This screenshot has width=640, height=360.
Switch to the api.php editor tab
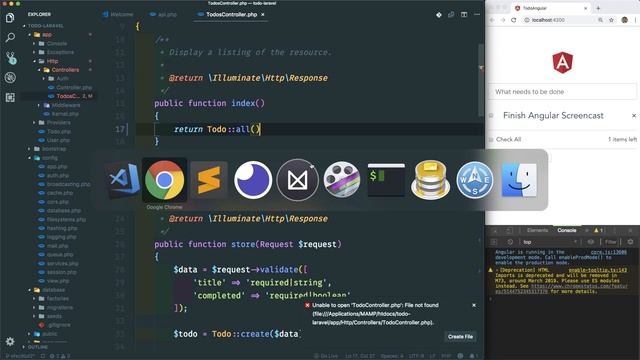tap(163, 14)
